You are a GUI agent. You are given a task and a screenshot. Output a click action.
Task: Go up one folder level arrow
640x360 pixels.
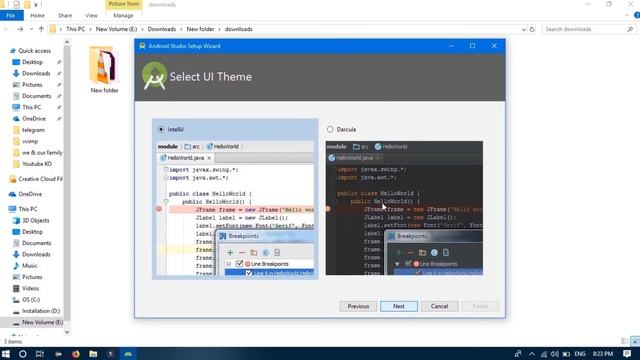tap(41, 29)
